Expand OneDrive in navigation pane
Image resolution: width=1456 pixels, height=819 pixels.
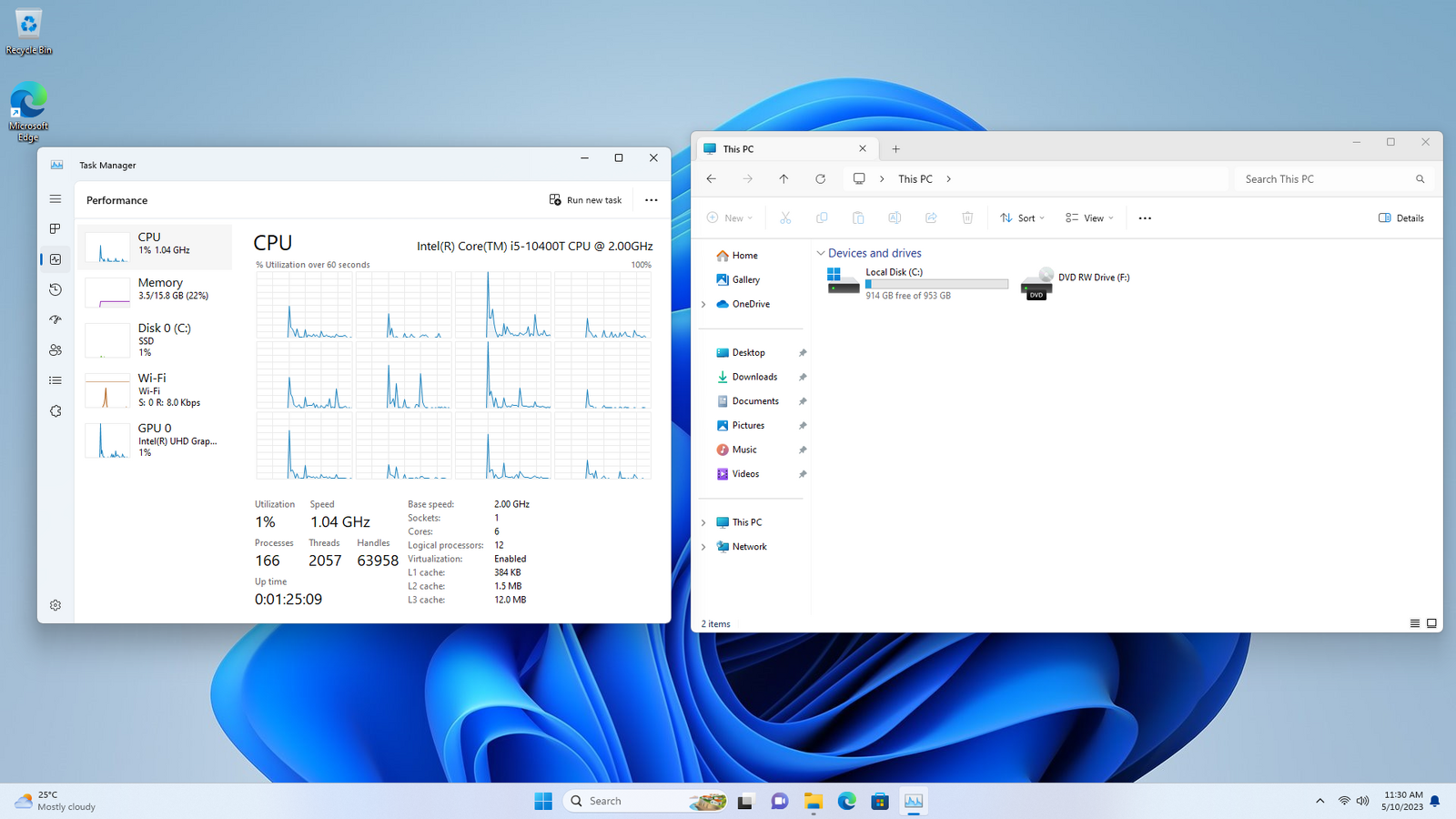[703, 305]
